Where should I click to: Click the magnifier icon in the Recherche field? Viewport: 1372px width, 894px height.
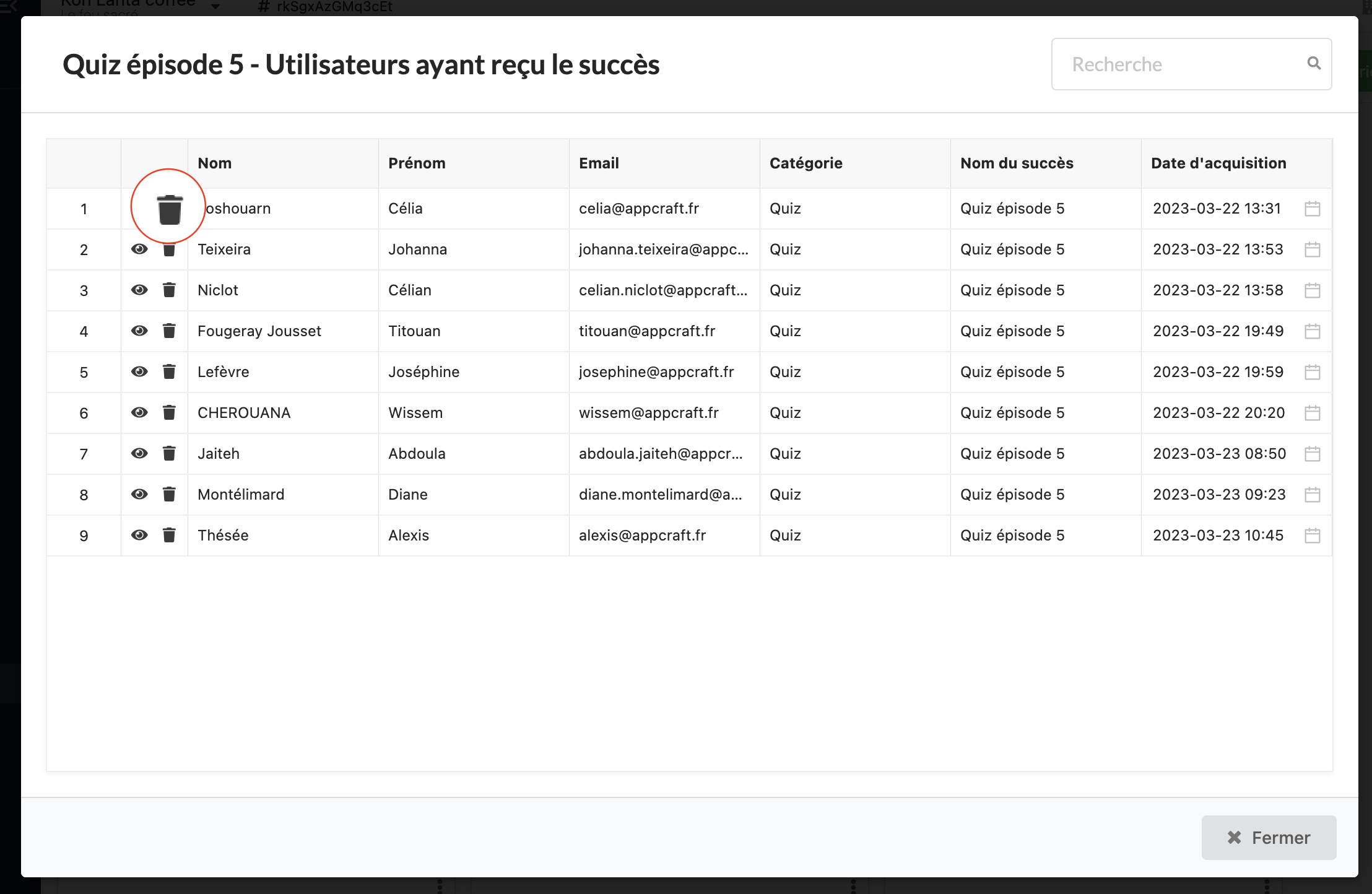pyautogui.click(x=1314, y=63)
